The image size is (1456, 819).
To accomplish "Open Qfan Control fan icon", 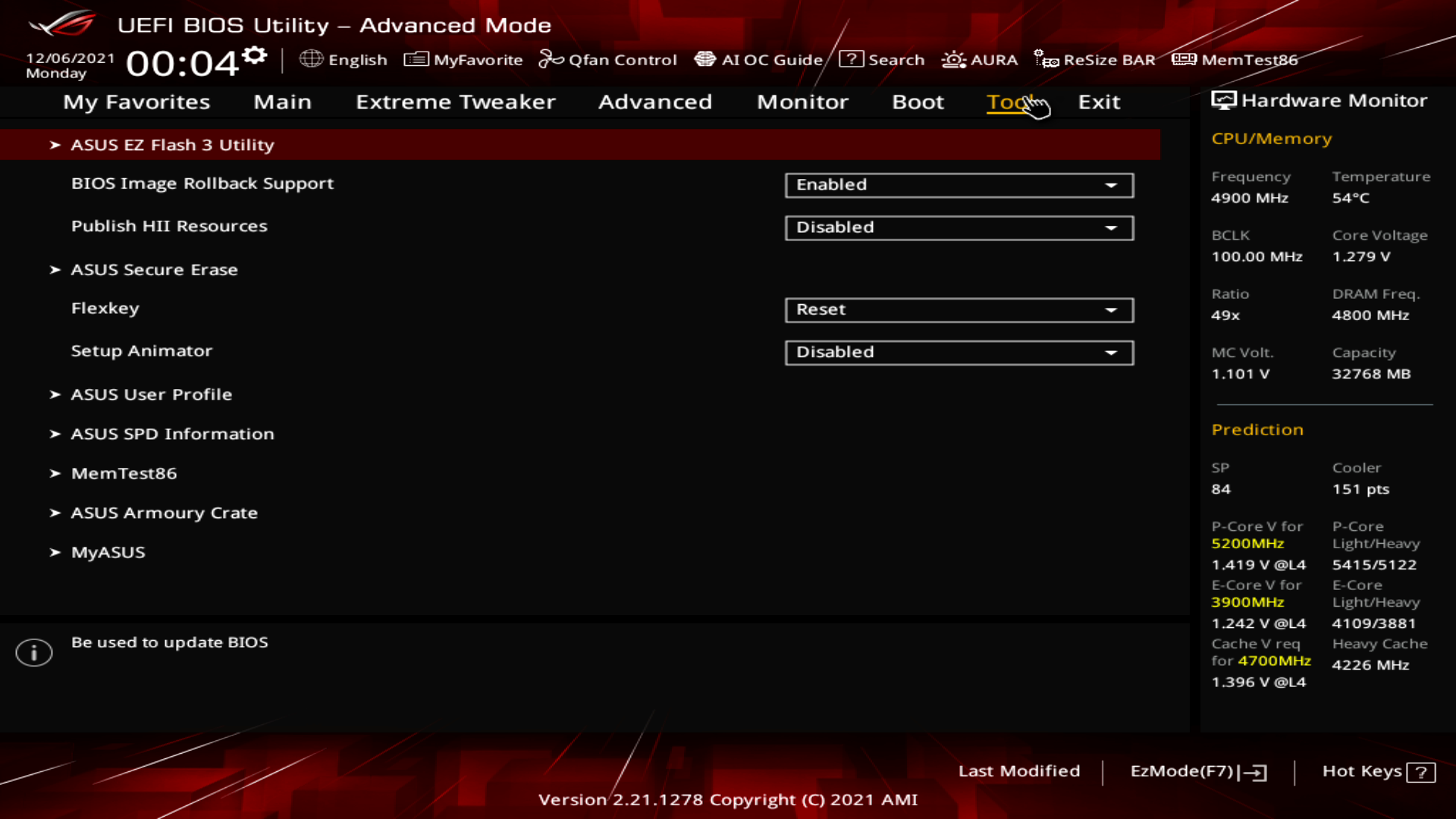I will (551, 59).
